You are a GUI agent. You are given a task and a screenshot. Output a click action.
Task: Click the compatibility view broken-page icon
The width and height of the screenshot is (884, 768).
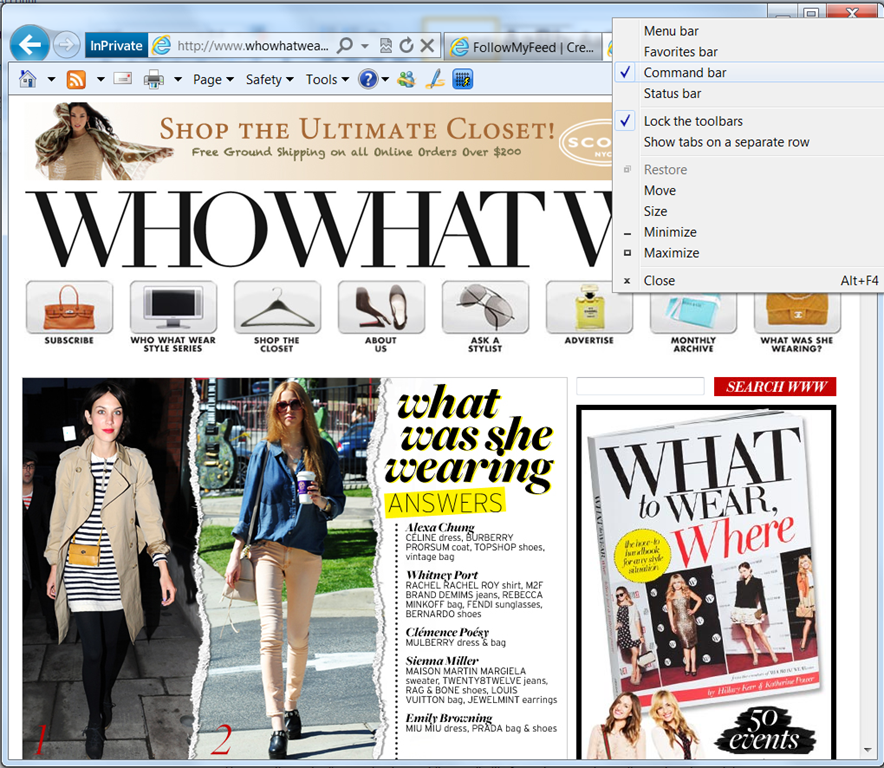click(386, 46)
